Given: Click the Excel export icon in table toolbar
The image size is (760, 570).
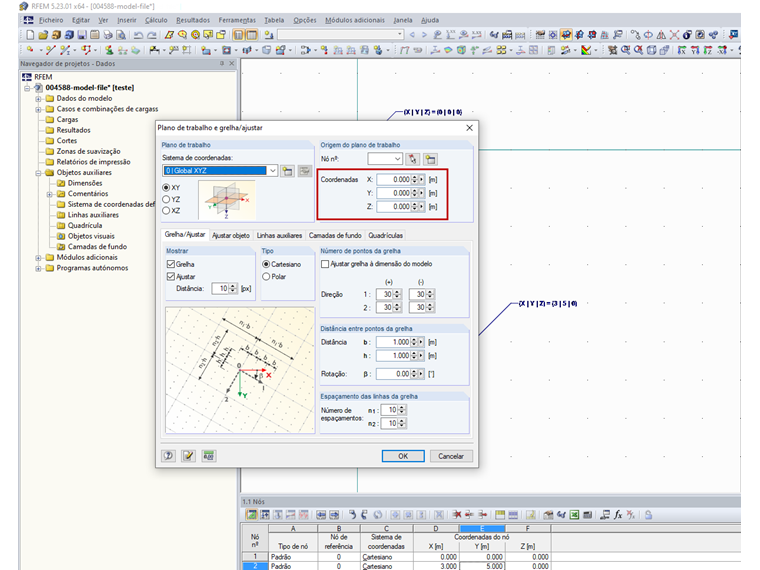Looking at the screenshot, I should (x=574, y=515).
